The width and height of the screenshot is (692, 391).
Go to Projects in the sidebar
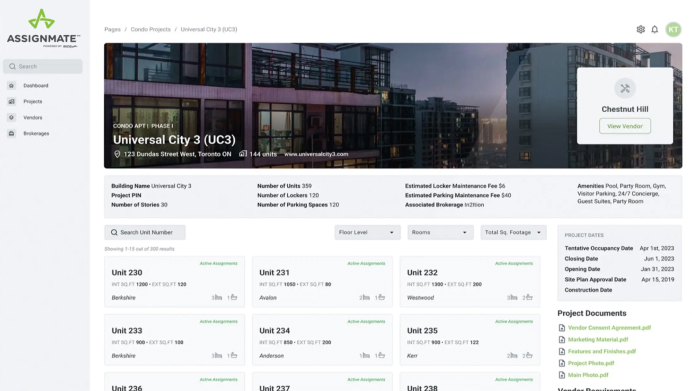pos(33,102)
